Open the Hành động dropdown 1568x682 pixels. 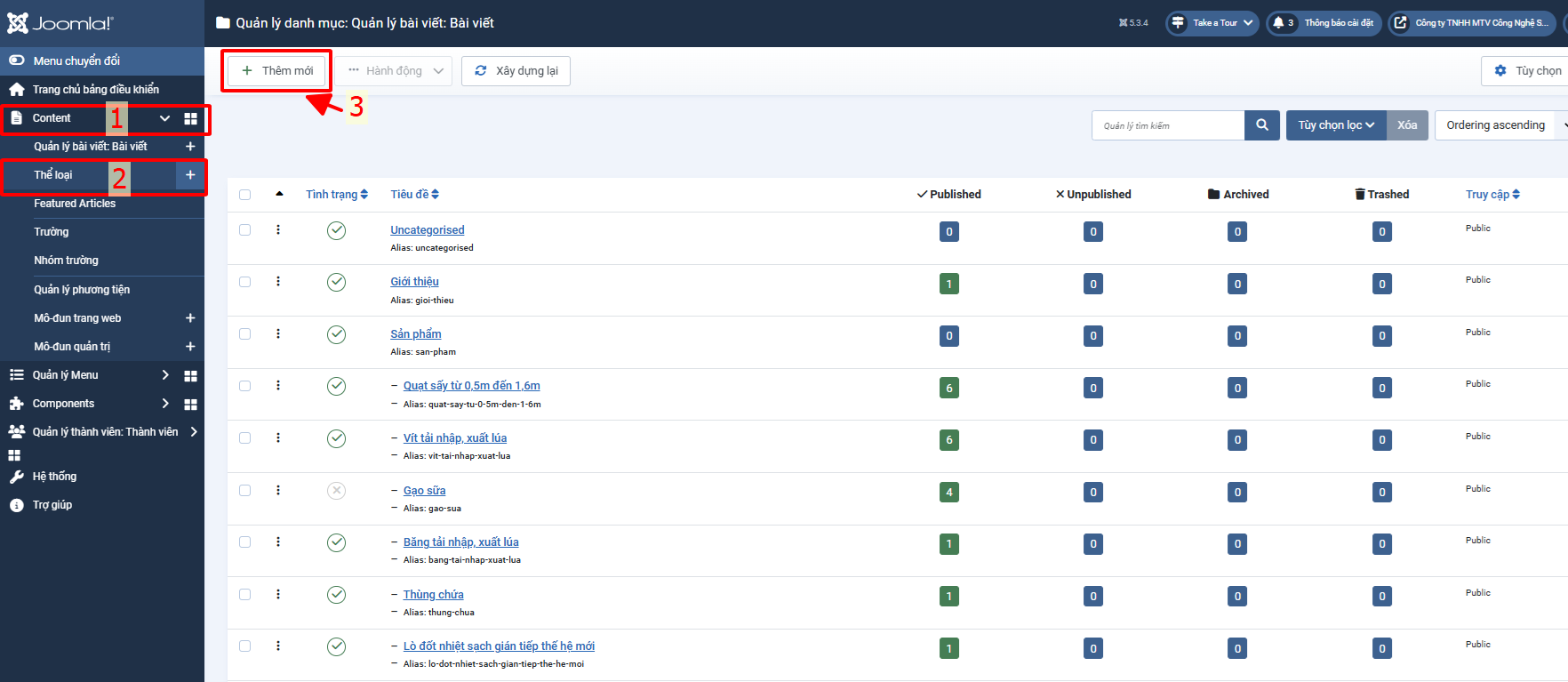pos(395,71)
